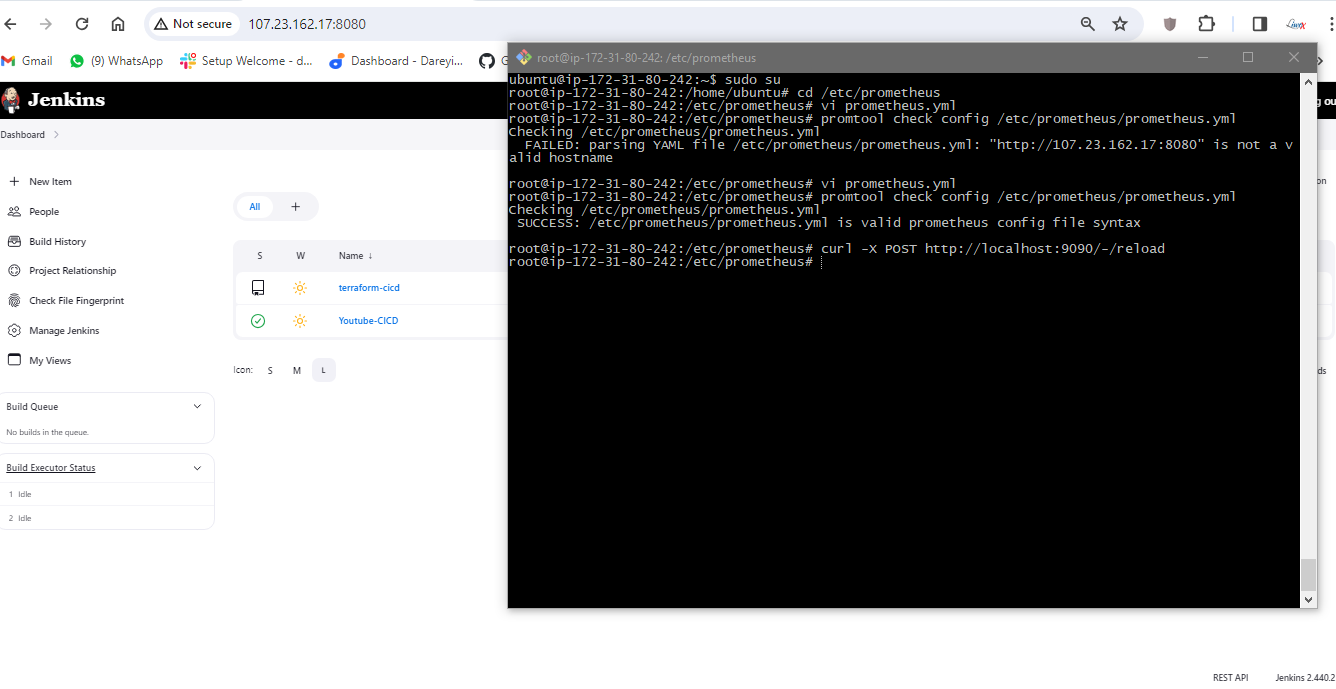Image resolution: width=1336 pixels, height=689 pixels.
Task: Click the Build History icon
Action: click(14, 242)
